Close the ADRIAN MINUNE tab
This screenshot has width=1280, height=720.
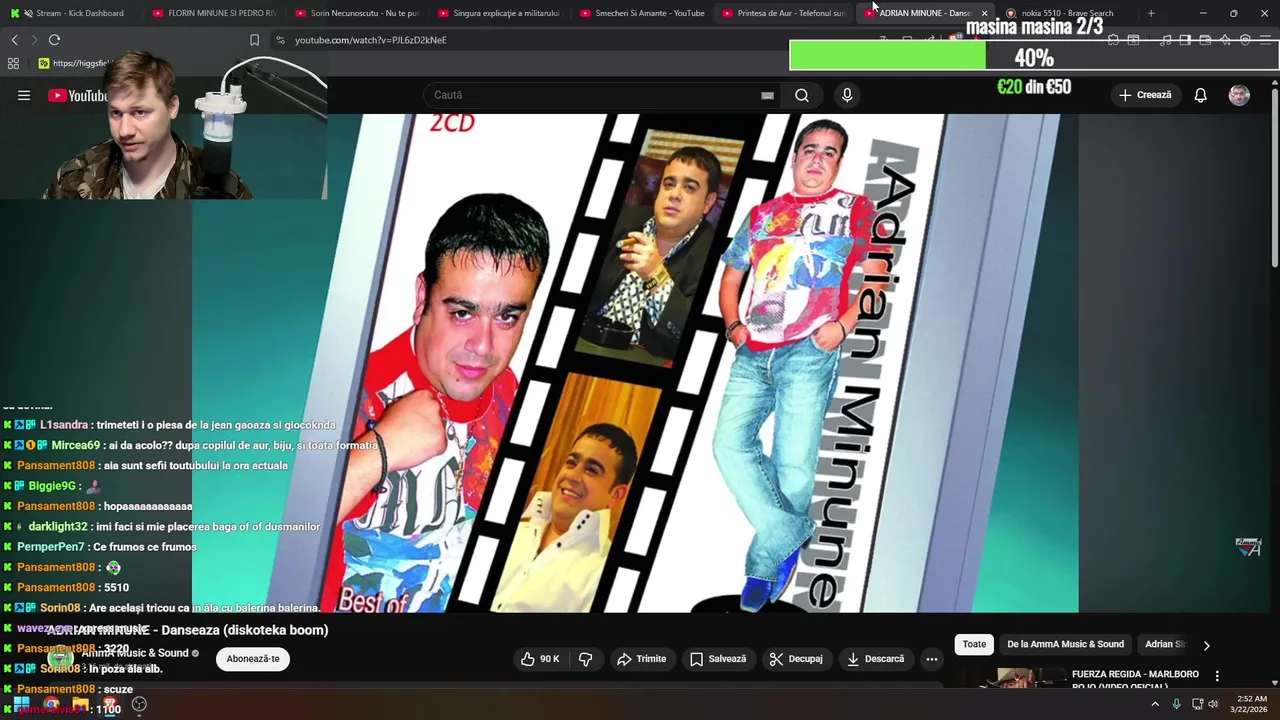click(x=984, y=13)
